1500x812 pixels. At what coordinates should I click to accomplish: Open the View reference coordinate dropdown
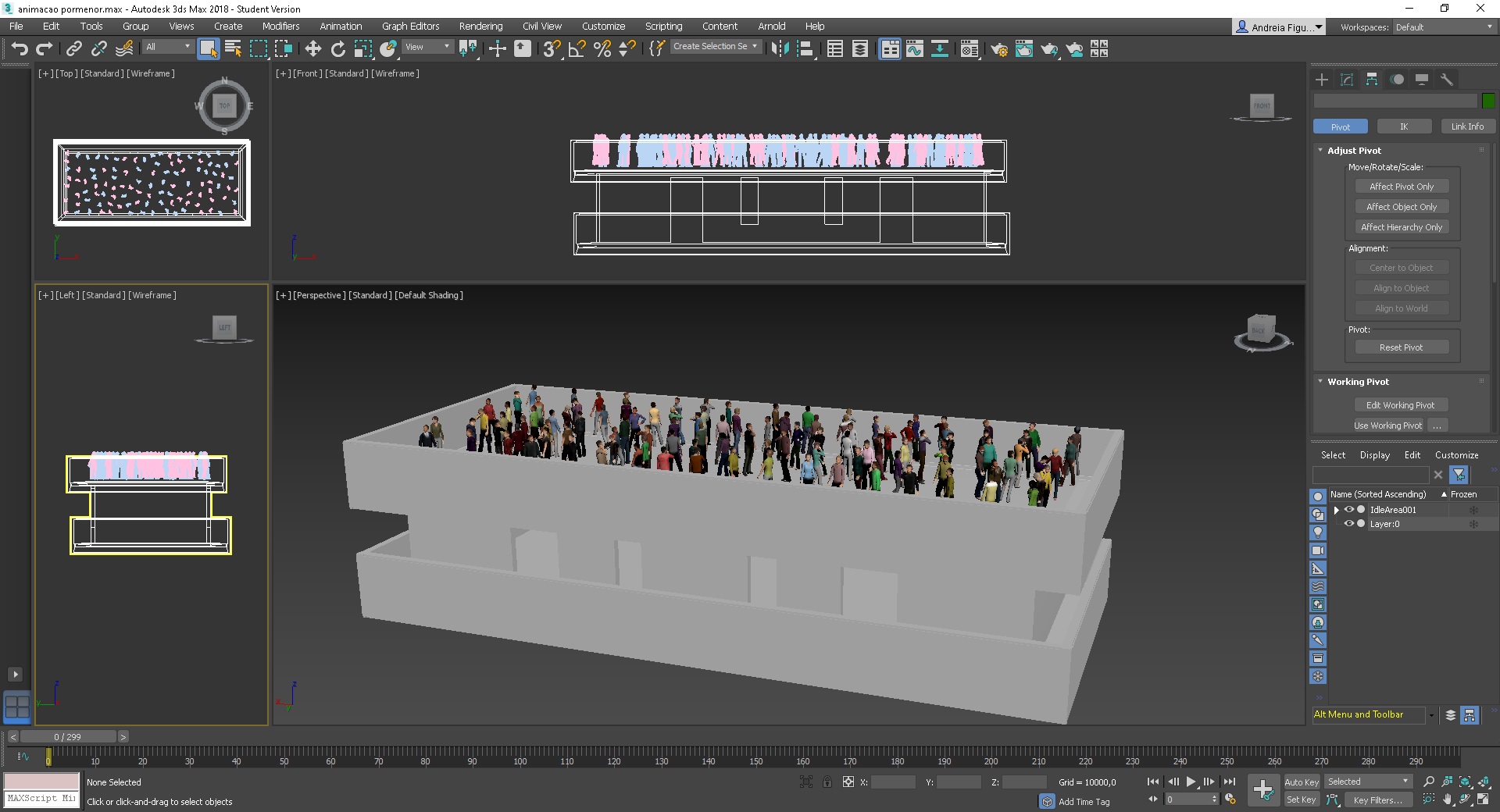[427, 47]
